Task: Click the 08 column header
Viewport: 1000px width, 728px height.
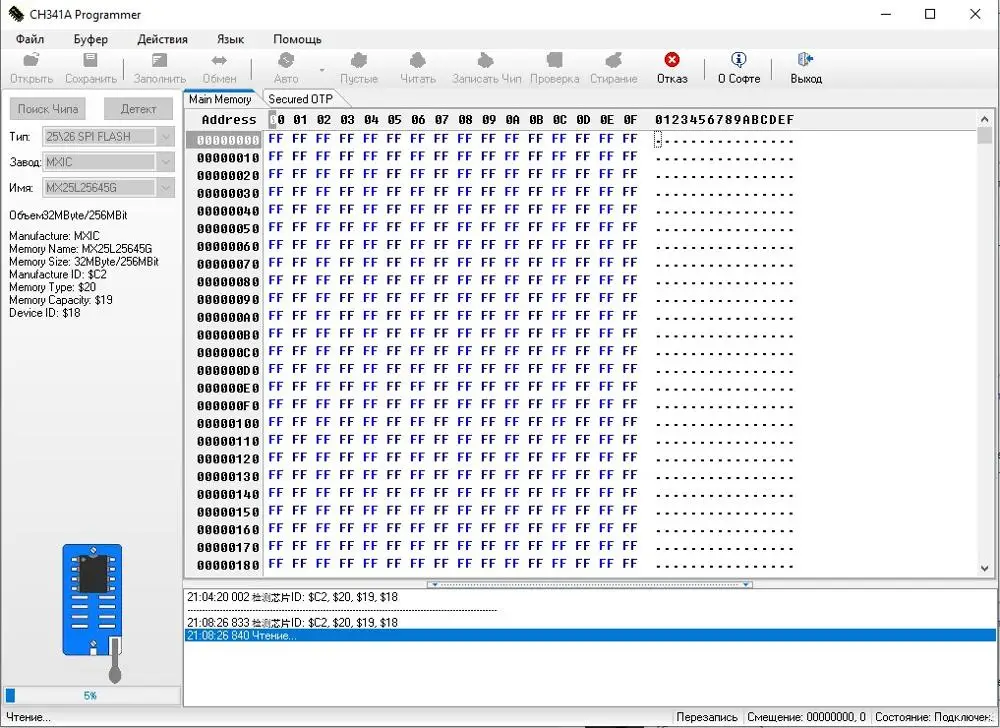Action: click(466, 119)
